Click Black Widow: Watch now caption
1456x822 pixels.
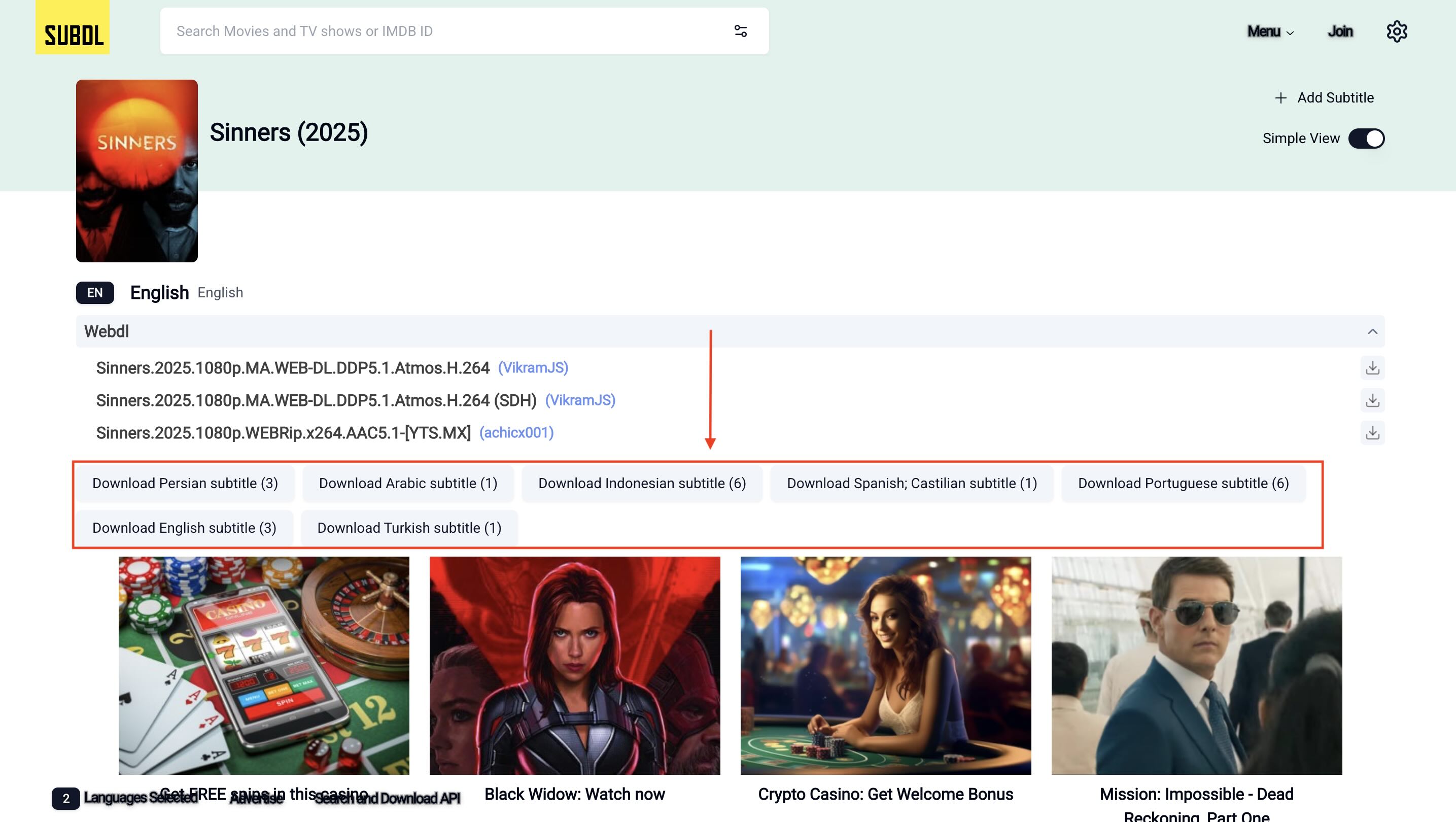[575, 794]
